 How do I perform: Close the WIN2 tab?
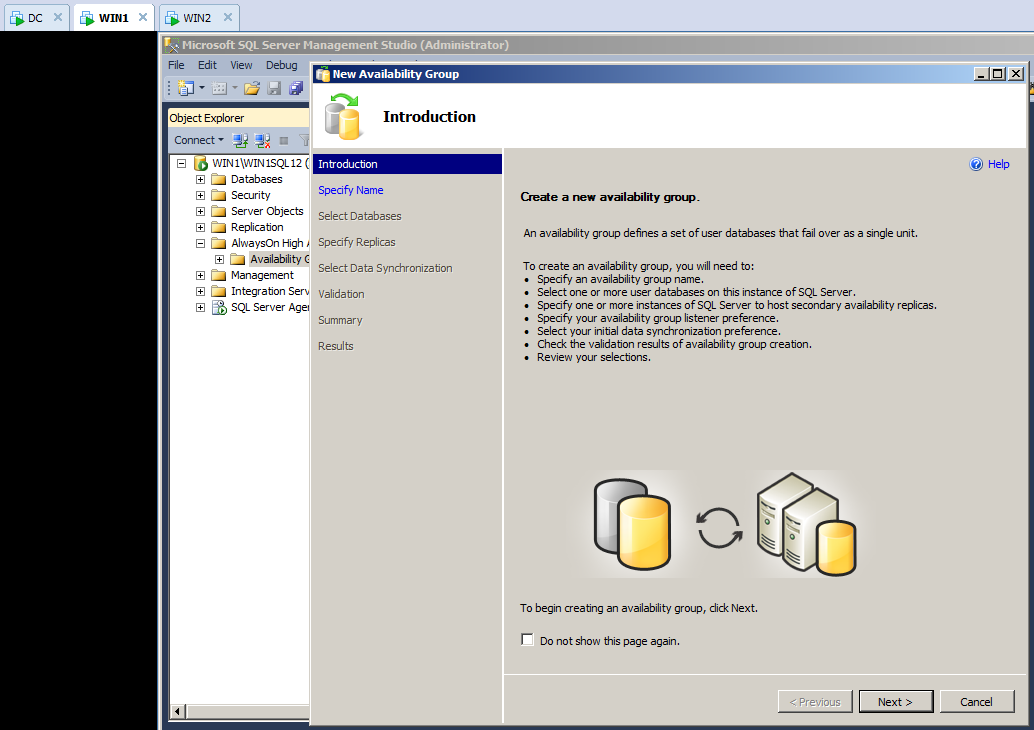pos(228,17)
